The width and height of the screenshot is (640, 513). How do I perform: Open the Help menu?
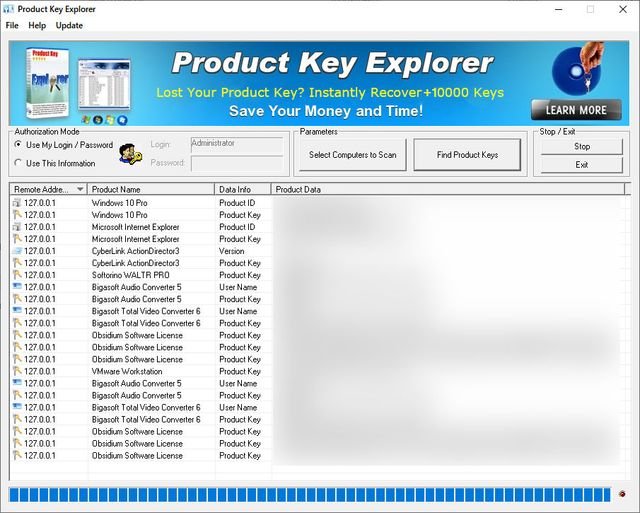pyautogui.click(x=37, y=25)
